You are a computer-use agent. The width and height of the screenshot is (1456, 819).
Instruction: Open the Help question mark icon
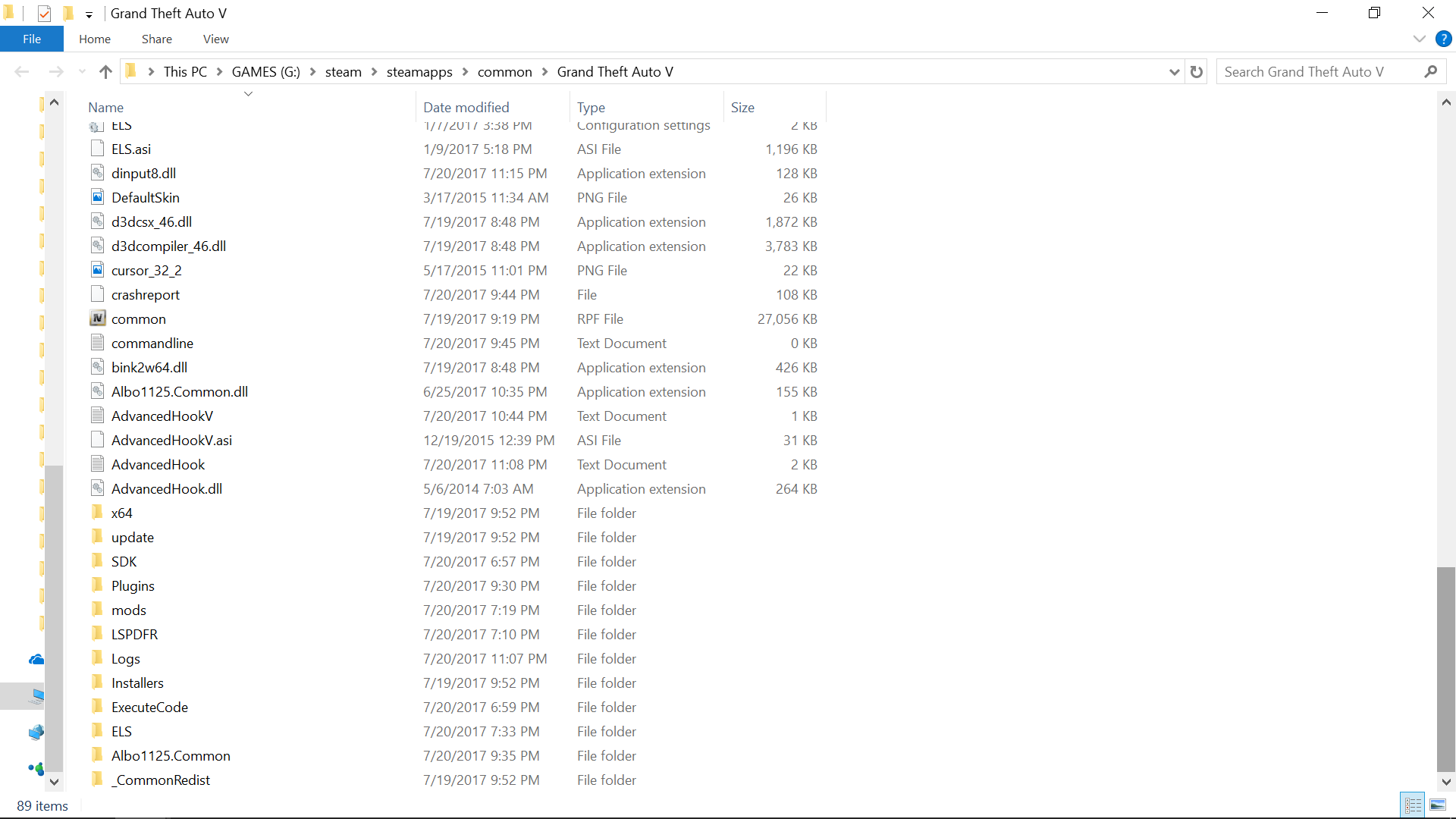coord(1444,39)
